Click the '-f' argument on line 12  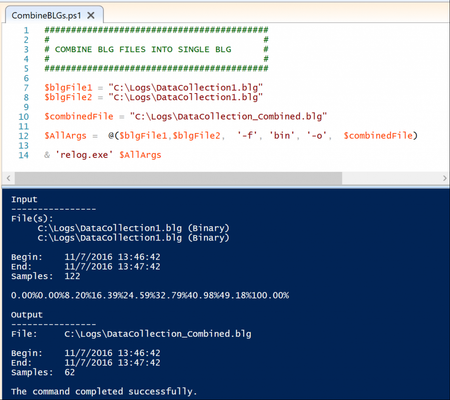pos(247,136)
